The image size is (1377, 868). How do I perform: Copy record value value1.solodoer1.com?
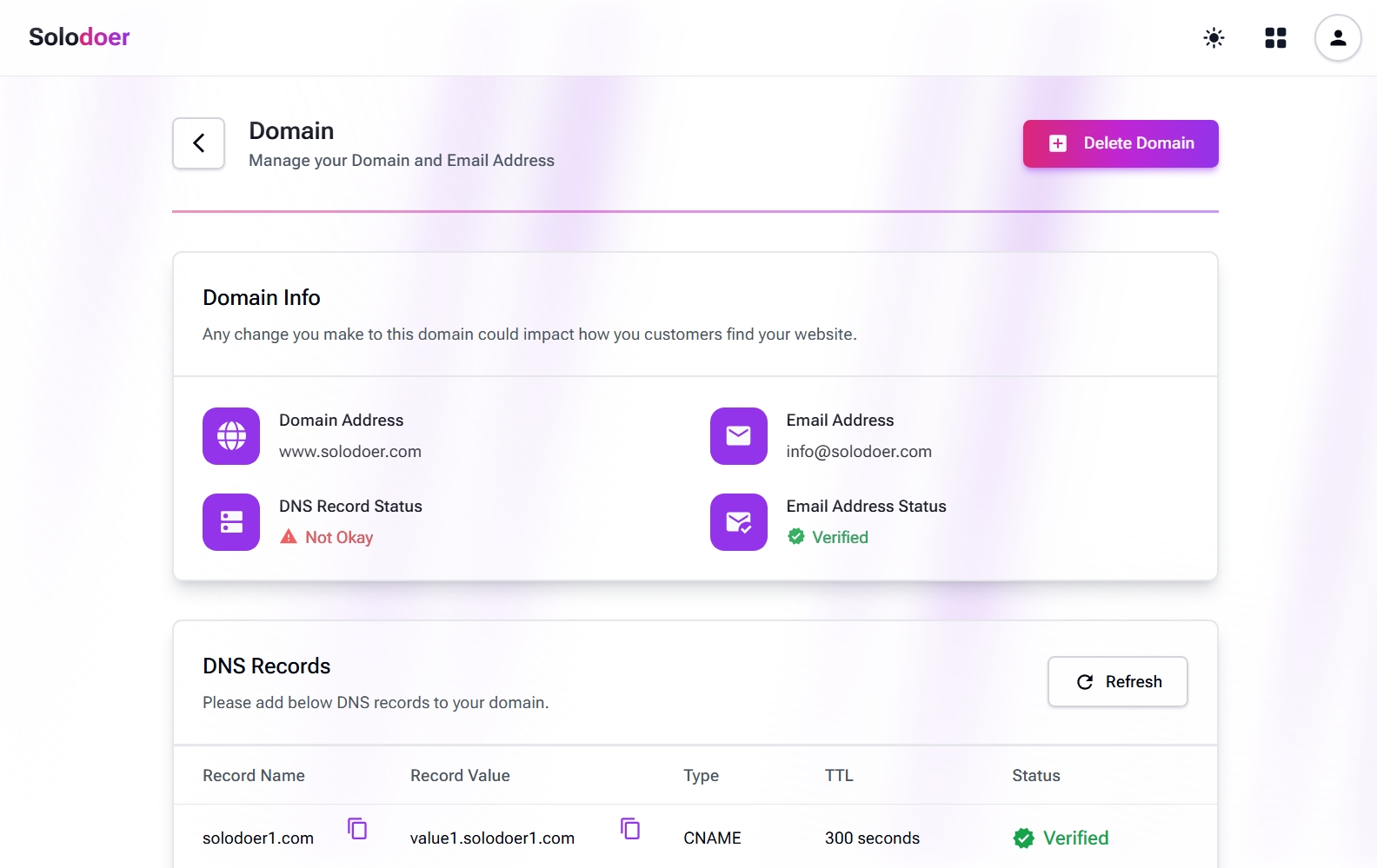(x=630, y=829)
